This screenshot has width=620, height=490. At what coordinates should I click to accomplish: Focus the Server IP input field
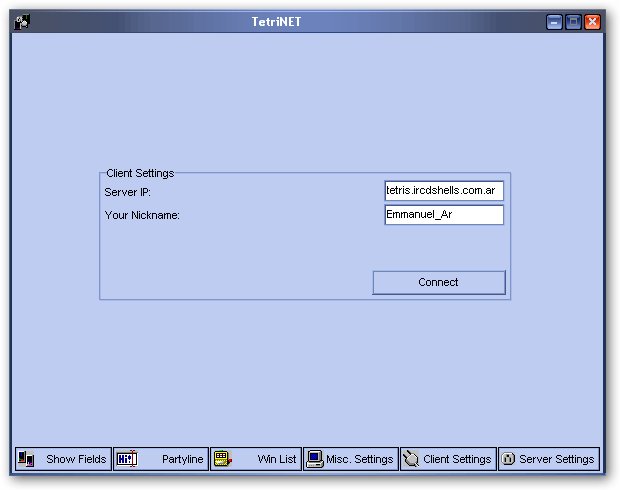[444, 191]
